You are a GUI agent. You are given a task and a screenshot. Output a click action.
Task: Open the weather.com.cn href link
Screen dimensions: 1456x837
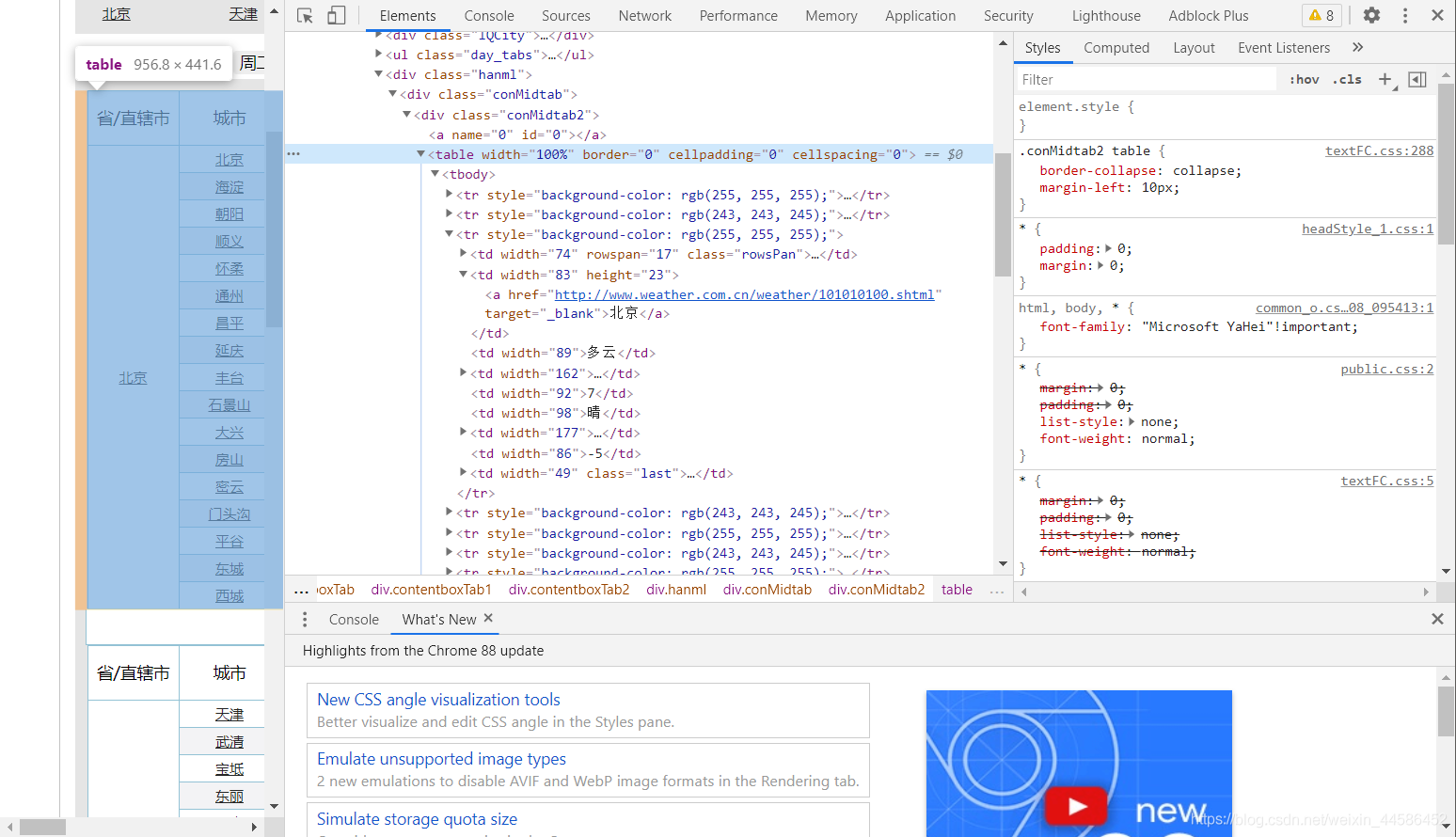point(745,294)
